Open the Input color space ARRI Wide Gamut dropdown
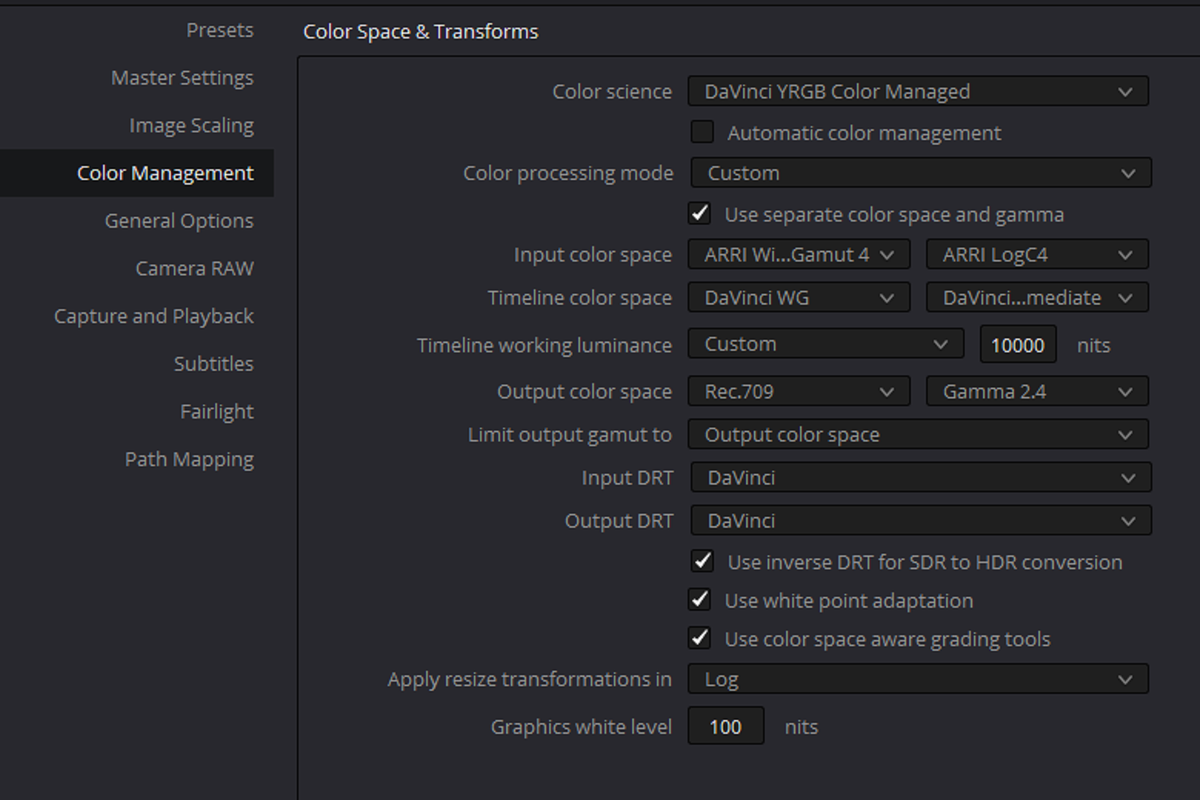This screenshot has height=800, width=1200. coord(799,255)
